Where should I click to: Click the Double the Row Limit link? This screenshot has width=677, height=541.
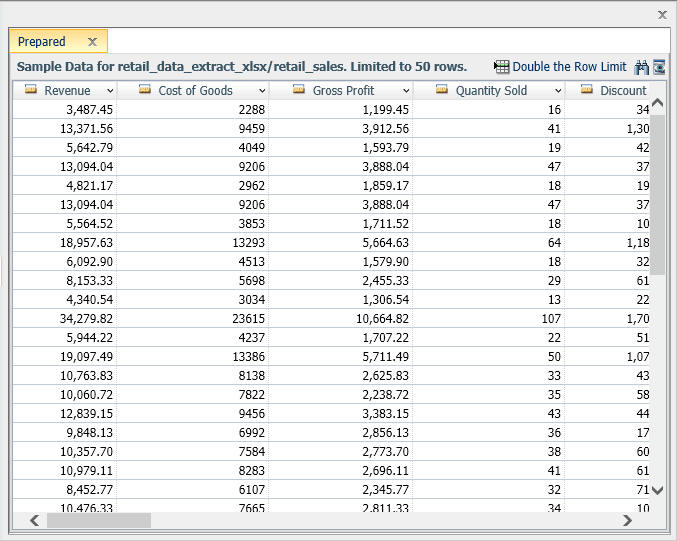click(569, 67)
